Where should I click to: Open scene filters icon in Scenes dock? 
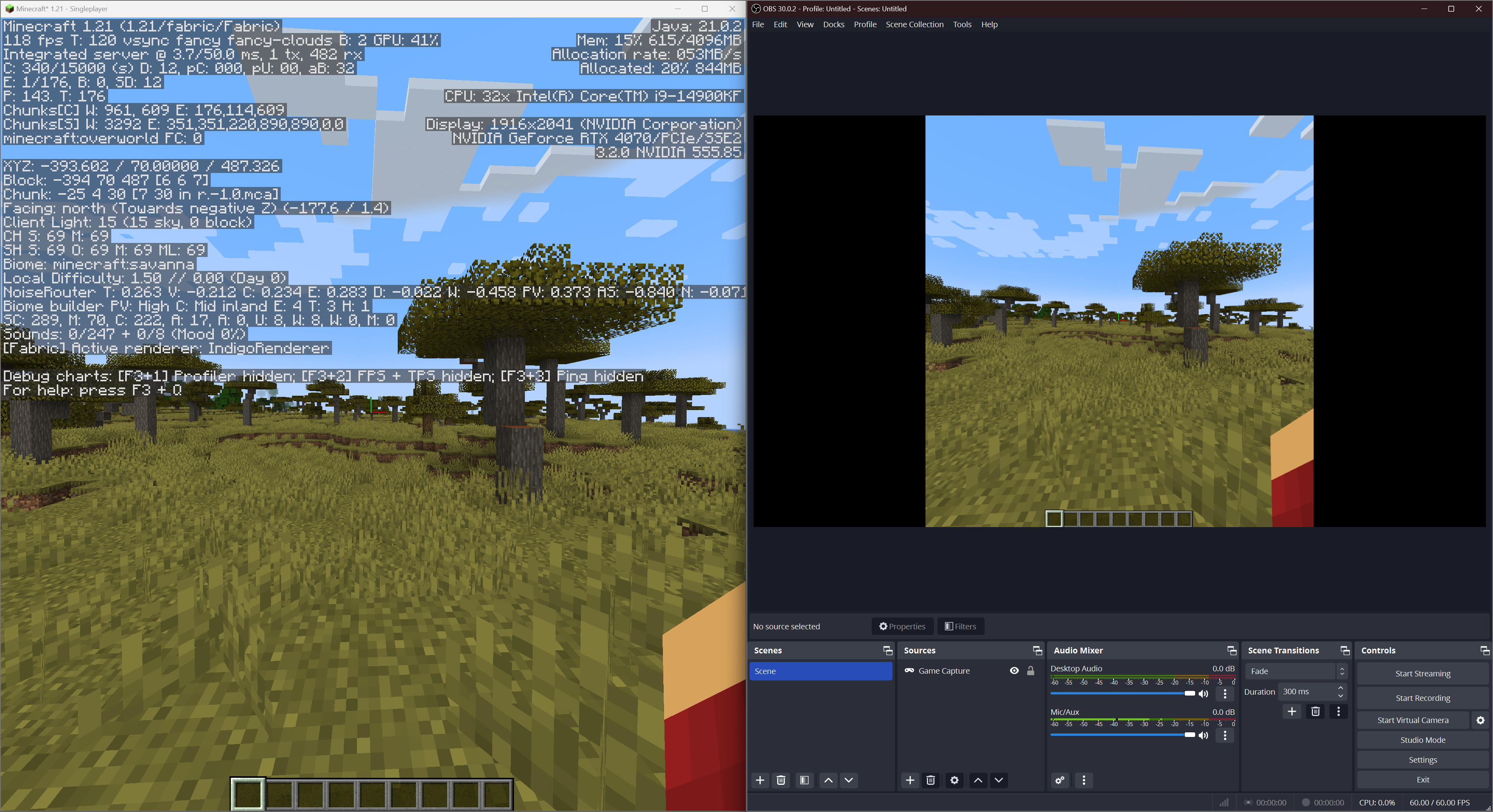coord(804,780)
